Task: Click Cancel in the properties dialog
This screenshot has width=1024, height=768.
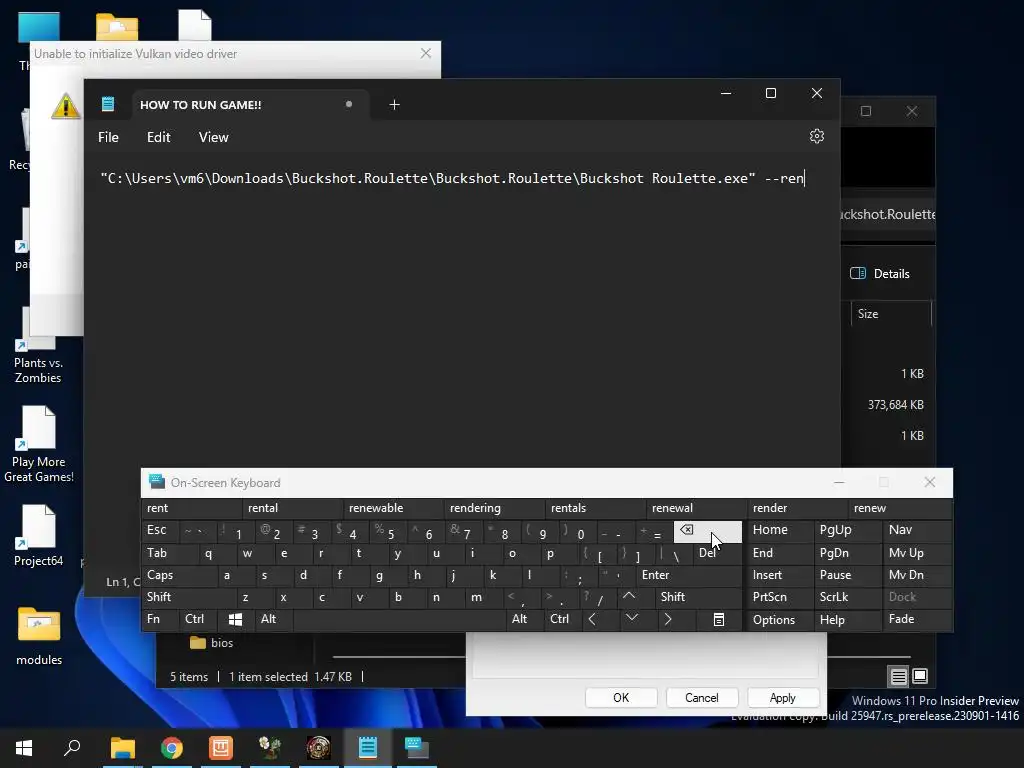Action: pyautogui.click(x=702, y=697)
